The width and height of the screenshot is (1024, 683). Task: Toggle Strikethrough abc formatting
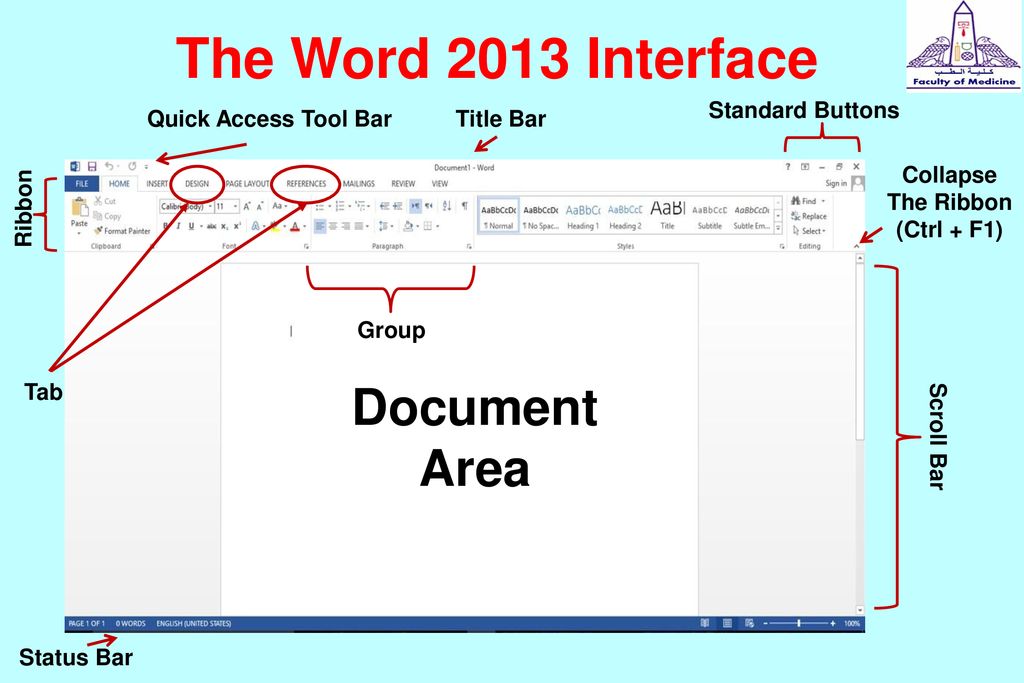tap(212, 226)
